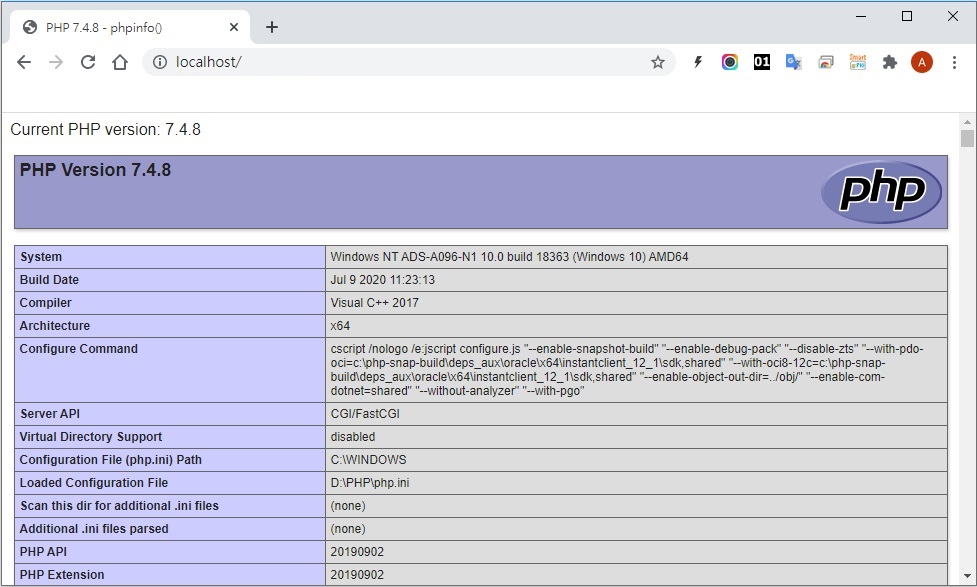Minimize the browser window

pyautogui.click(x=861, y=16)
